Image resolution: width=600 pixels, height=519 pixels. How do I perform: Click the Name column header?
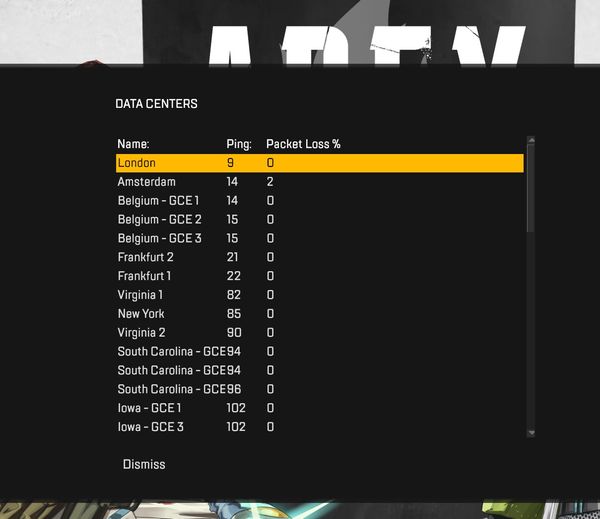(x=133, y=144)
